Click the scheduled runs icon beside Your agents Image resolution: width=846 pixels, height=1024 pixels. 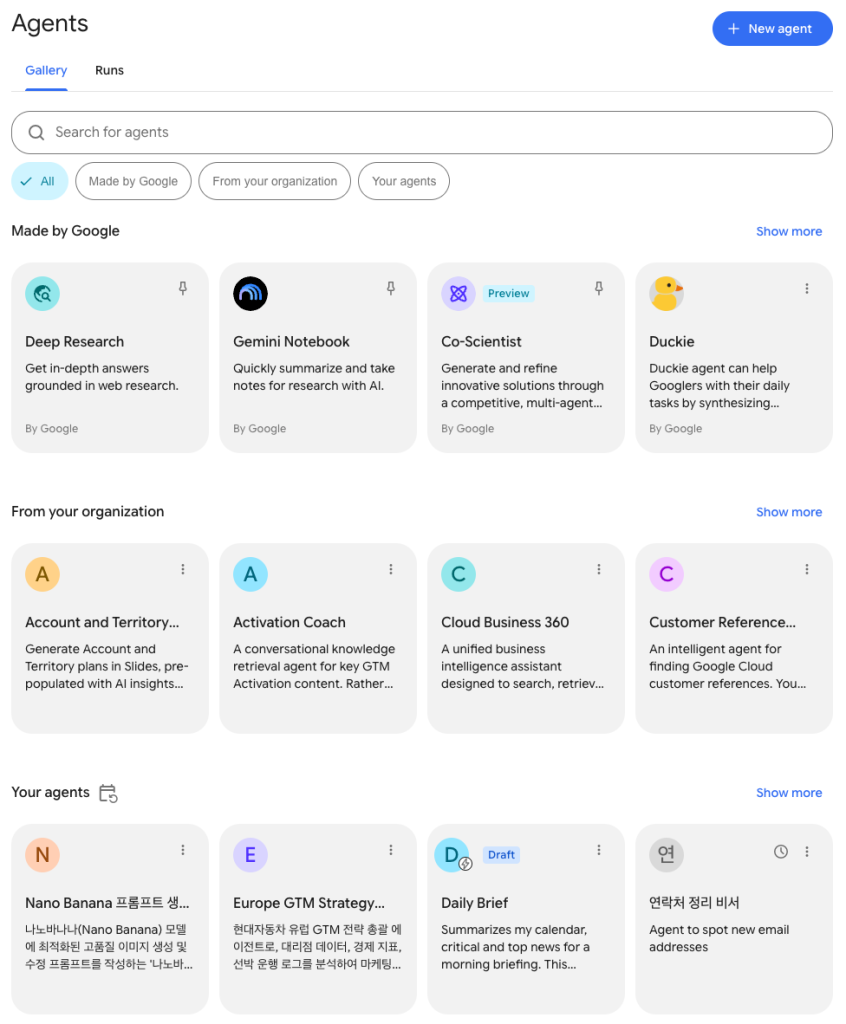(108, 793)
